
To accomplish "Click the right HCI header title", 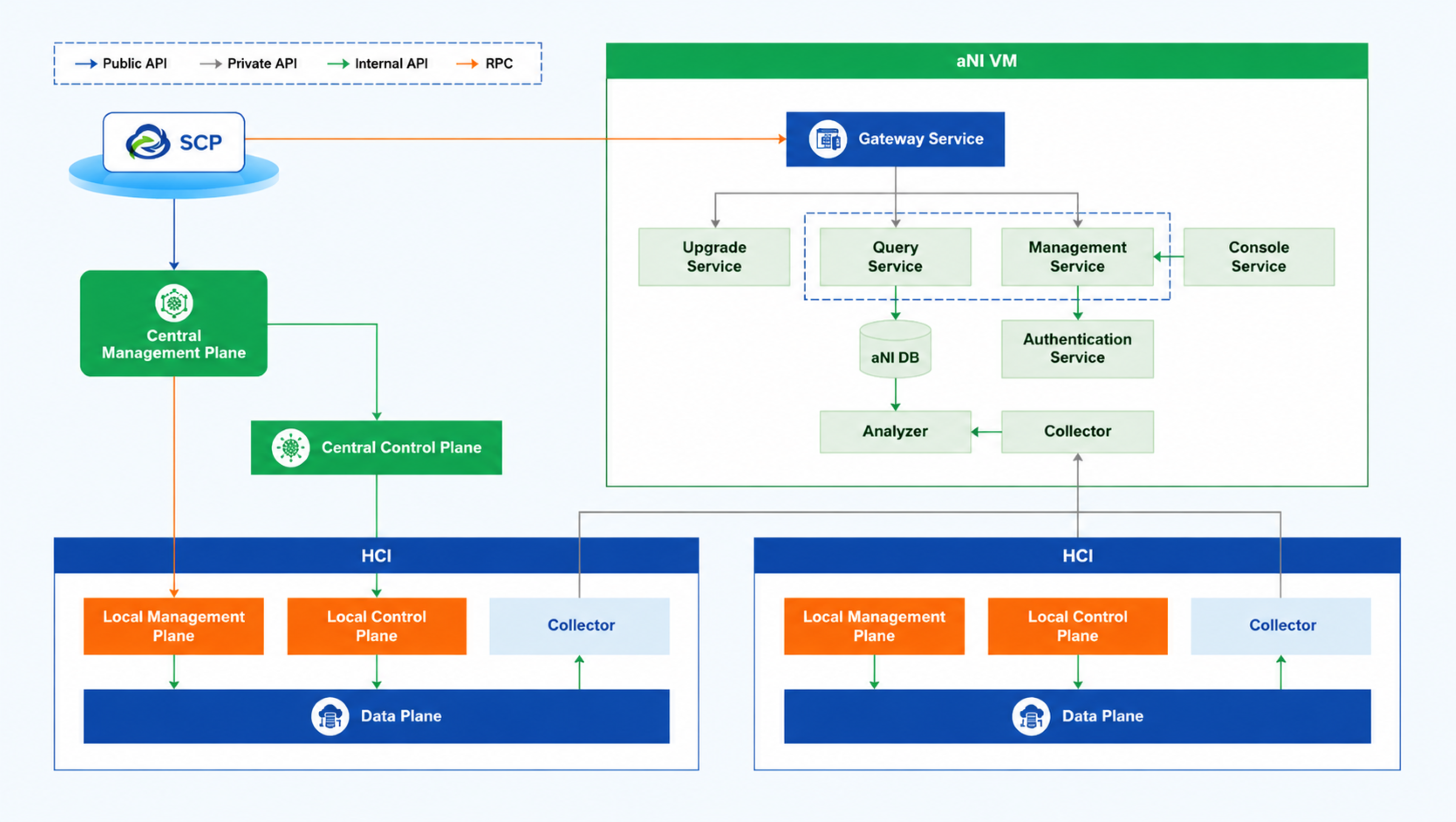I will [1077, 556].
